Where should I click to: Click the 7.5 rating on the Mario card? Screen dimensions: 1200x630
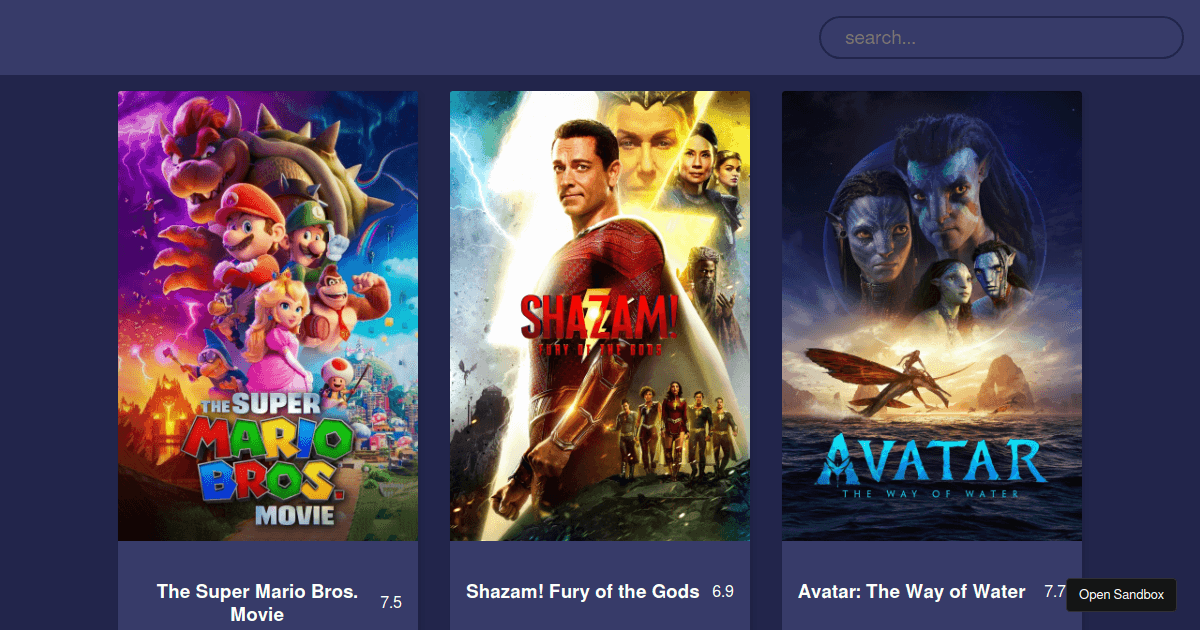pyautogui.click(x=391, y=603)
